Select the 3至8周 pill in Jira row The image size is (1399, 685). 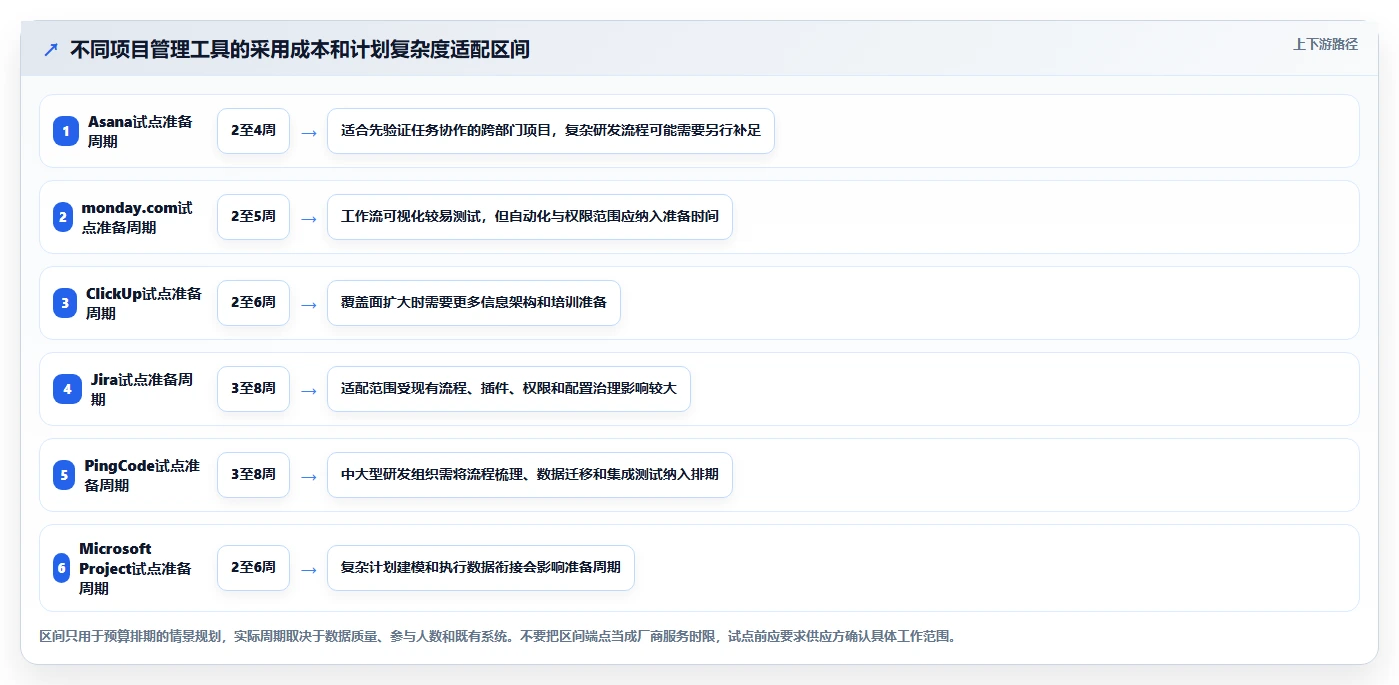tap(253, 389)
